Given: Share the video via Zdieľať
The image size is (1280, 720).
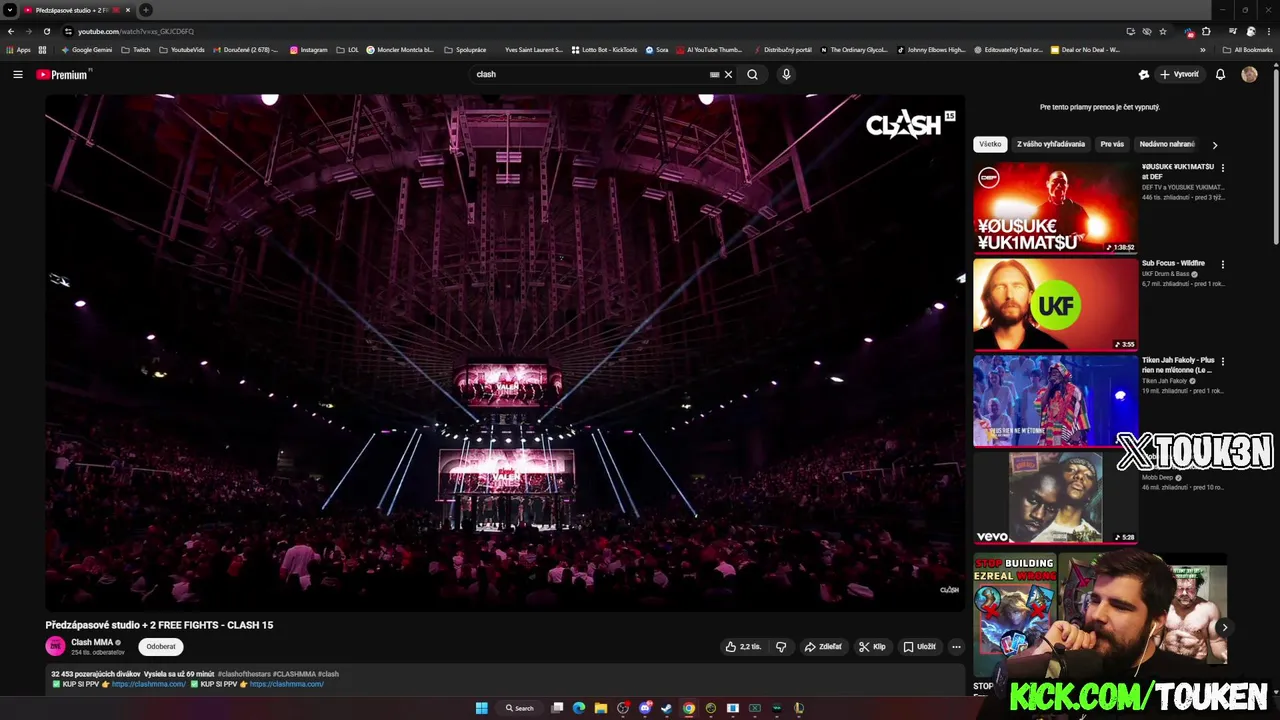Looking at the screenshot, I should (823, 647).
